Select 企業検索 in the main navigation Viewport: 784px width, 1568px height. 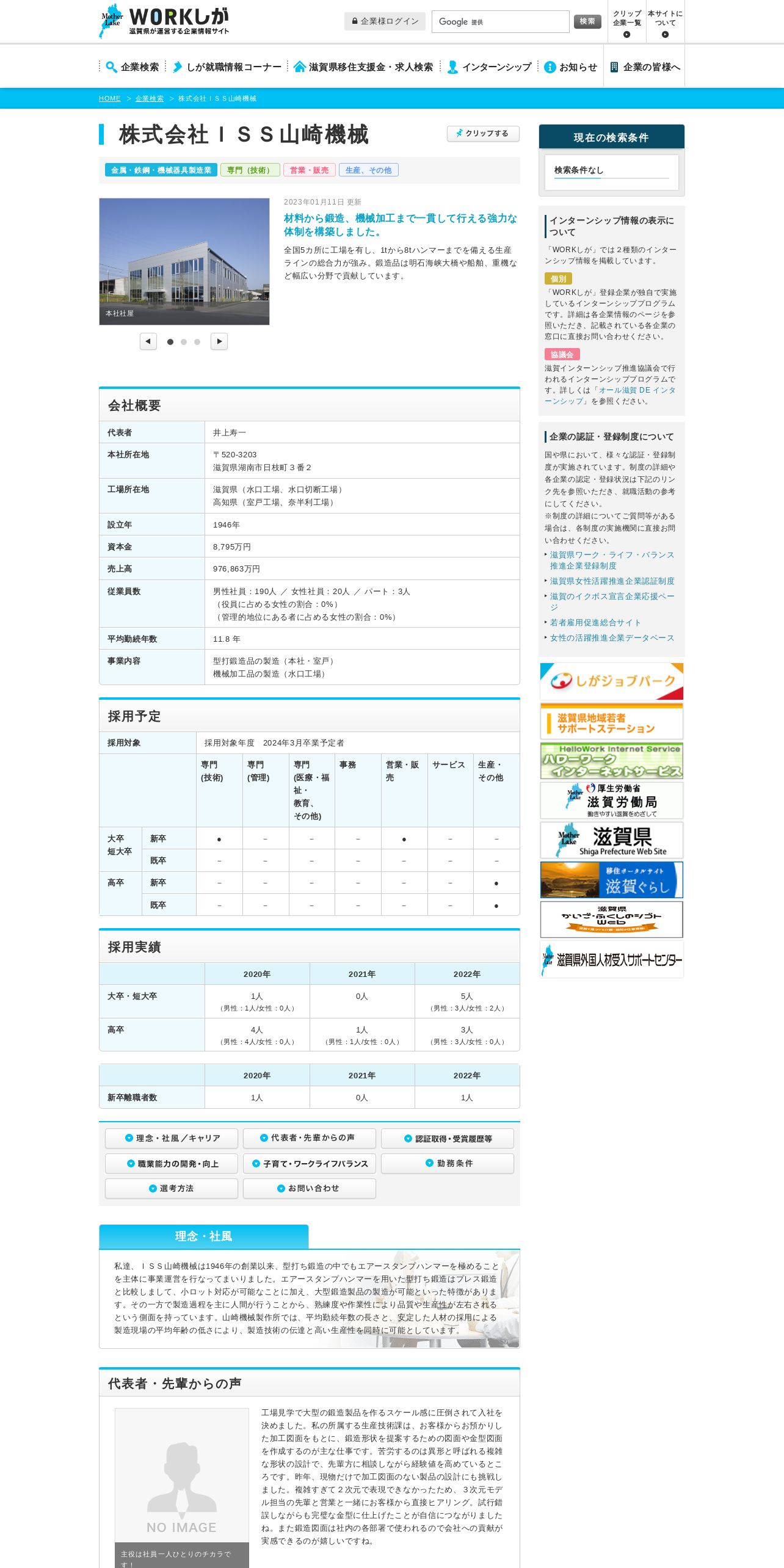[x=132, y=67]
